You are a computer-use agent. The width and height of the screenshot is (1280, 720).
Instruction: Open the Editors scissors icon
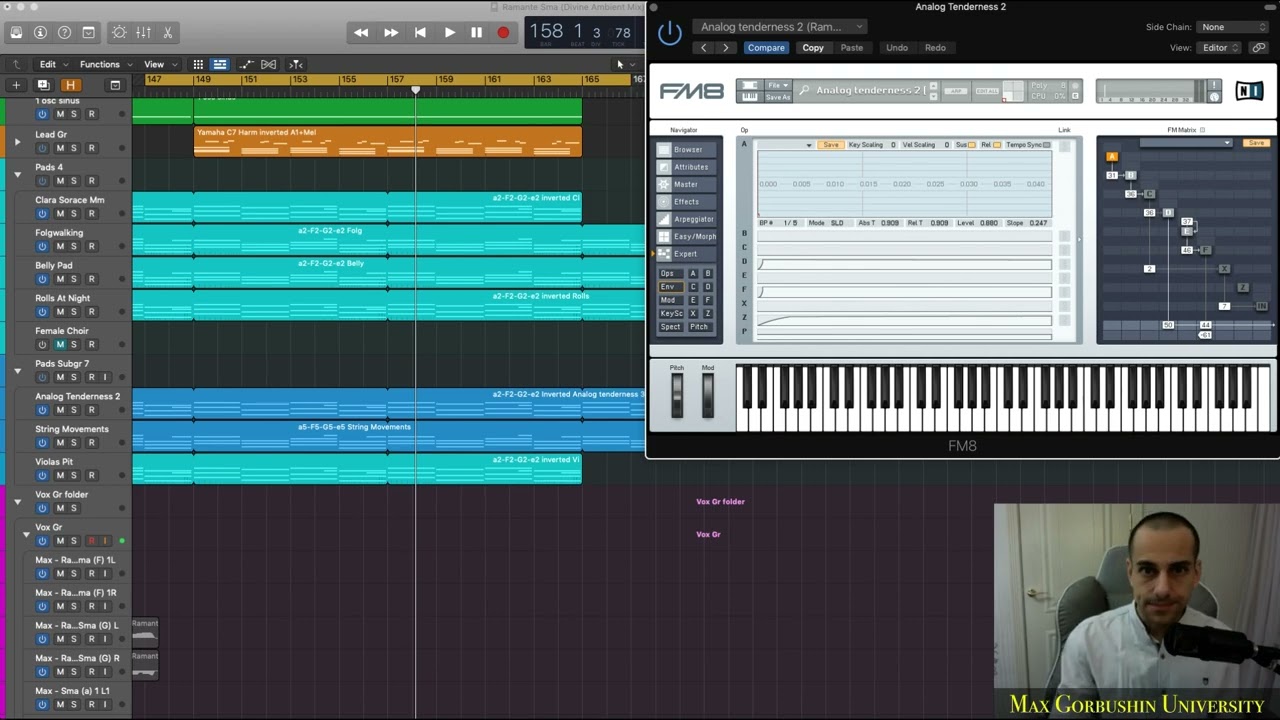(167, 32)
